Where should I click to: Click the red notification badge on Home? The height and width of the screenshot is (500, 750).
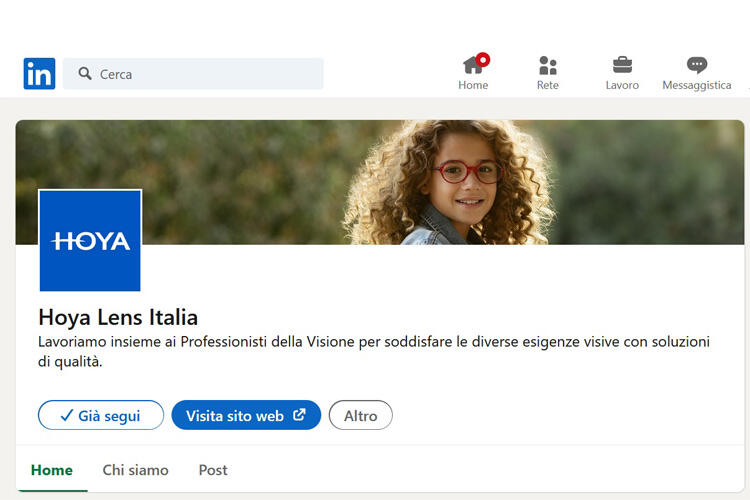coord(483,60)
